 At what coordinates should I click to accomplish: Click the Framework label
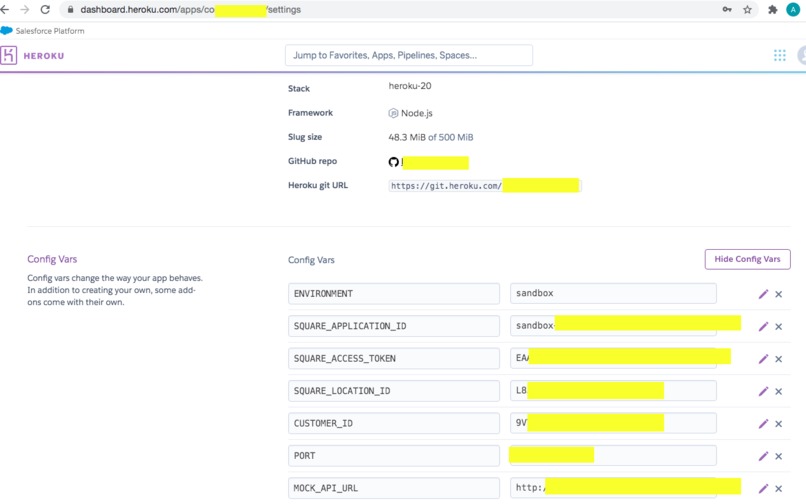[x=310, y=113]
